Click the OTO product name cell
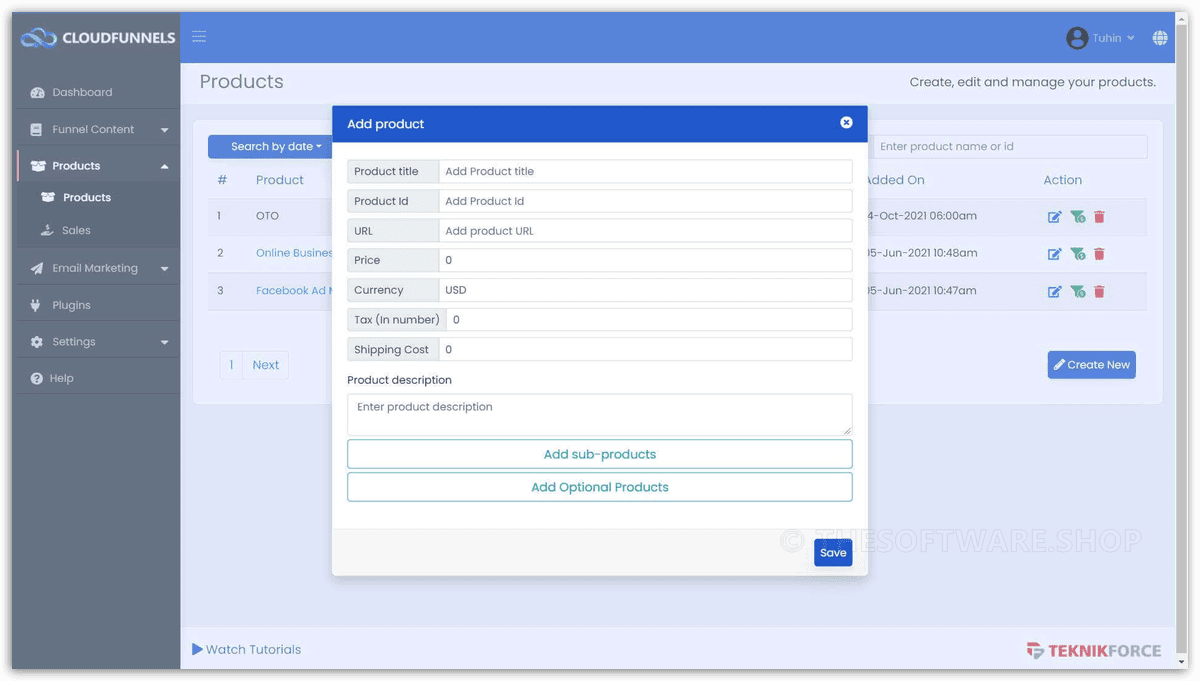The height and width of the screenshot is (681, 1200). 267,216
